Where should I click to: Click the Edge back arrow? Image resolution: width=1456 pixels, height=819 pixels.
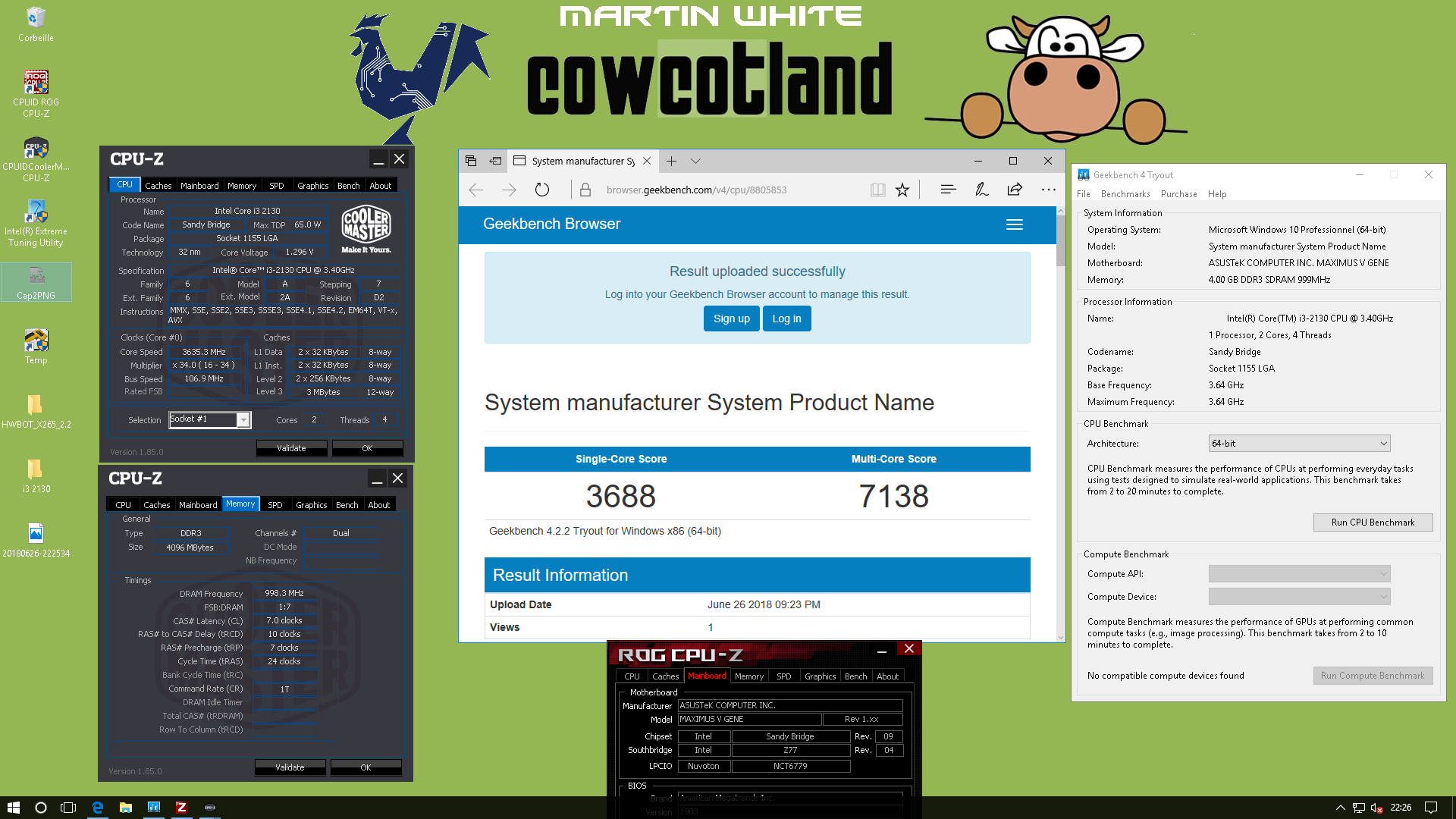(476, 190)
